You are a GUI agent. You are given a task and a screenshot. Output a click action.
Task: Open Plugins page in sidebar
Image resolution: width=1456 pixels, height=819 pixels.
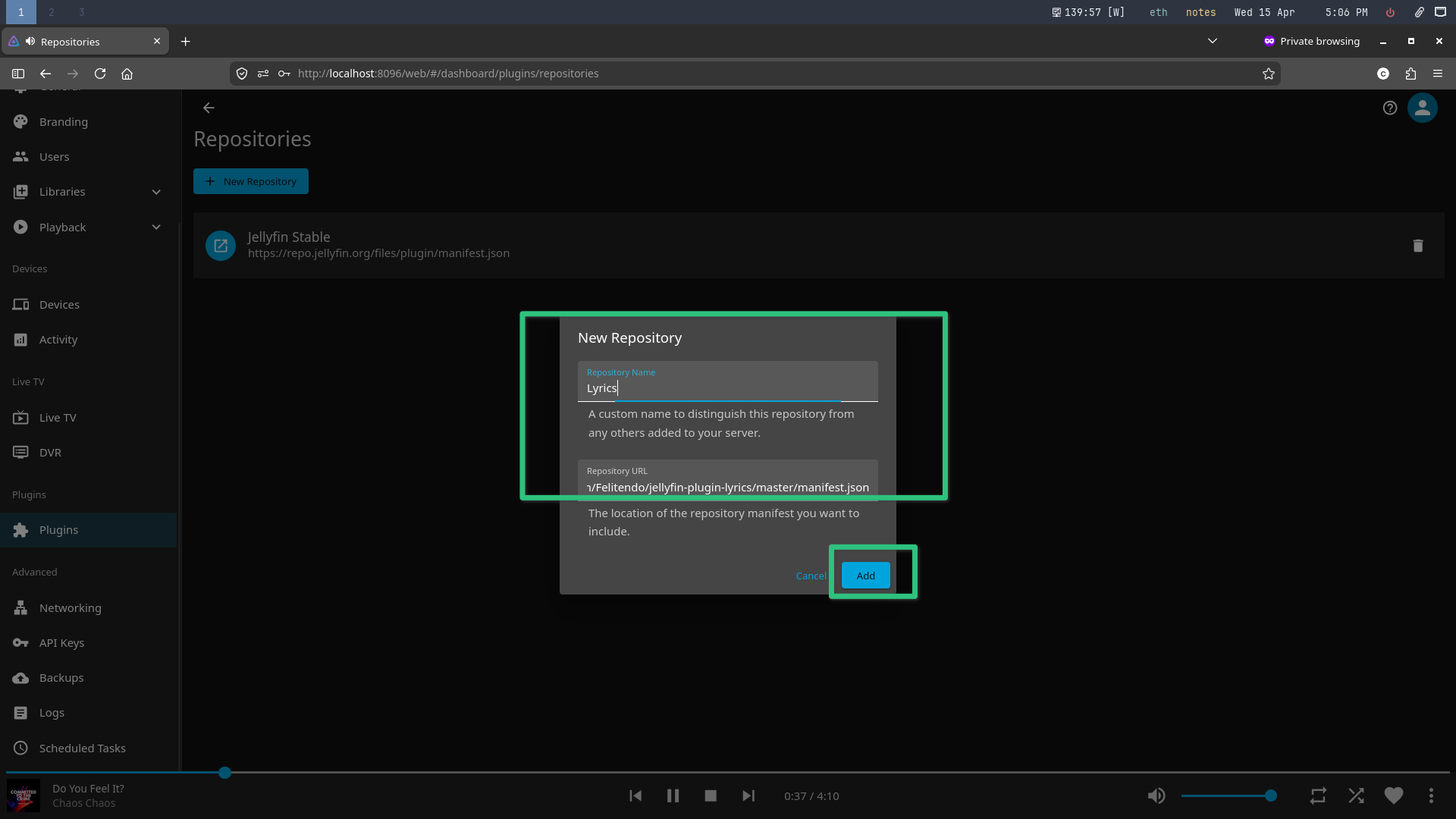point(89,530)
